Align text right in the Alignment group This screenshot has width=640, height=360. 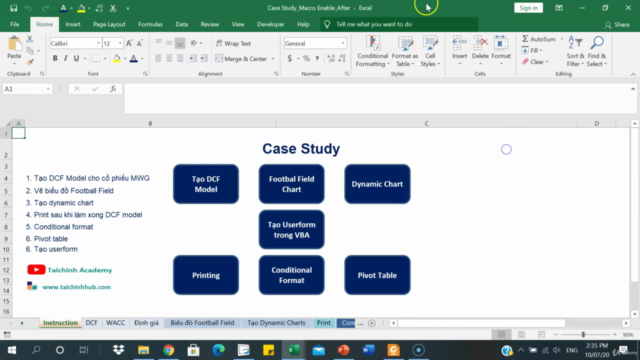180,58
